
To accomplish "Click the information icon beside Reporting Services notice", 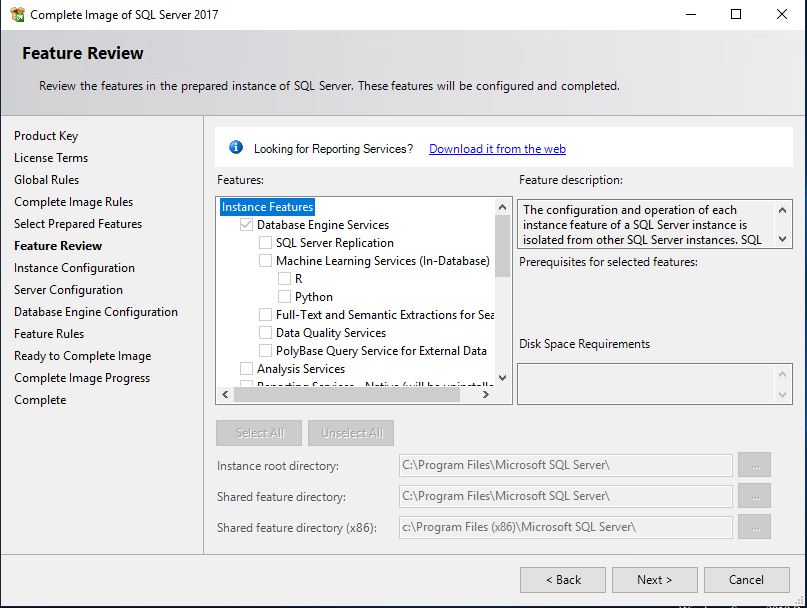I will [236, 147].
